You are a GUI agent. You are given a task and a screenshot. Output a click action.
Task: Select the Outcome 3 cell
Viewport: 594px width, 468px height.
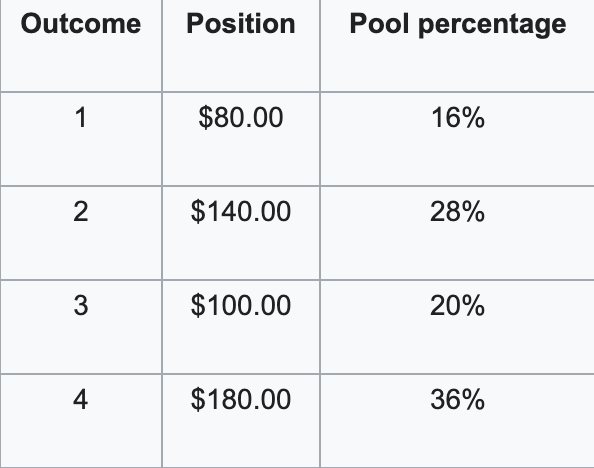(x=81, y=327)
